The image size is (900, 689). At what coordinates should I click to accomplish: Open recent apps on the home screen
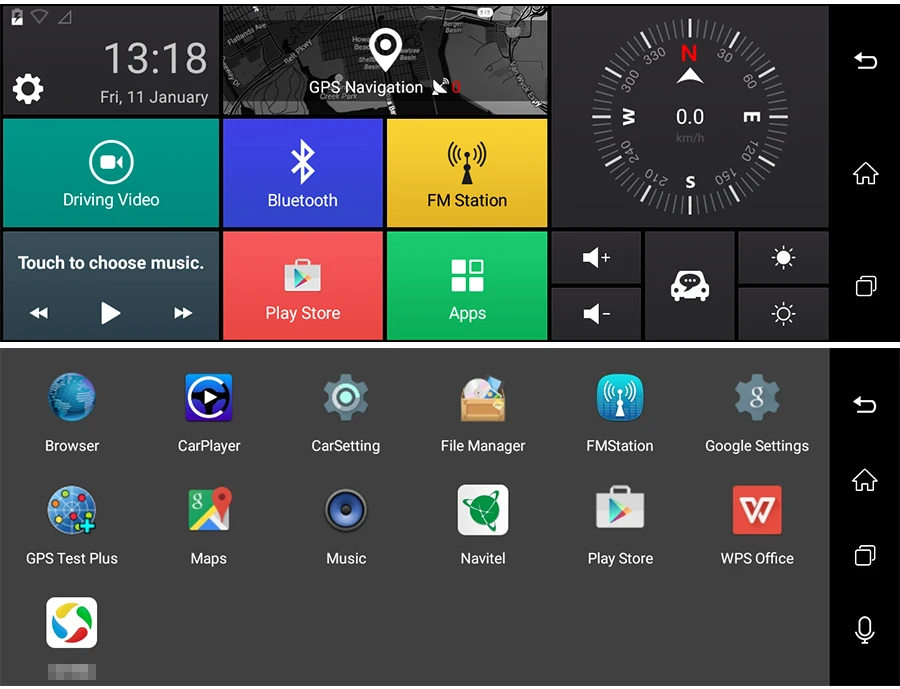(866, 285)
